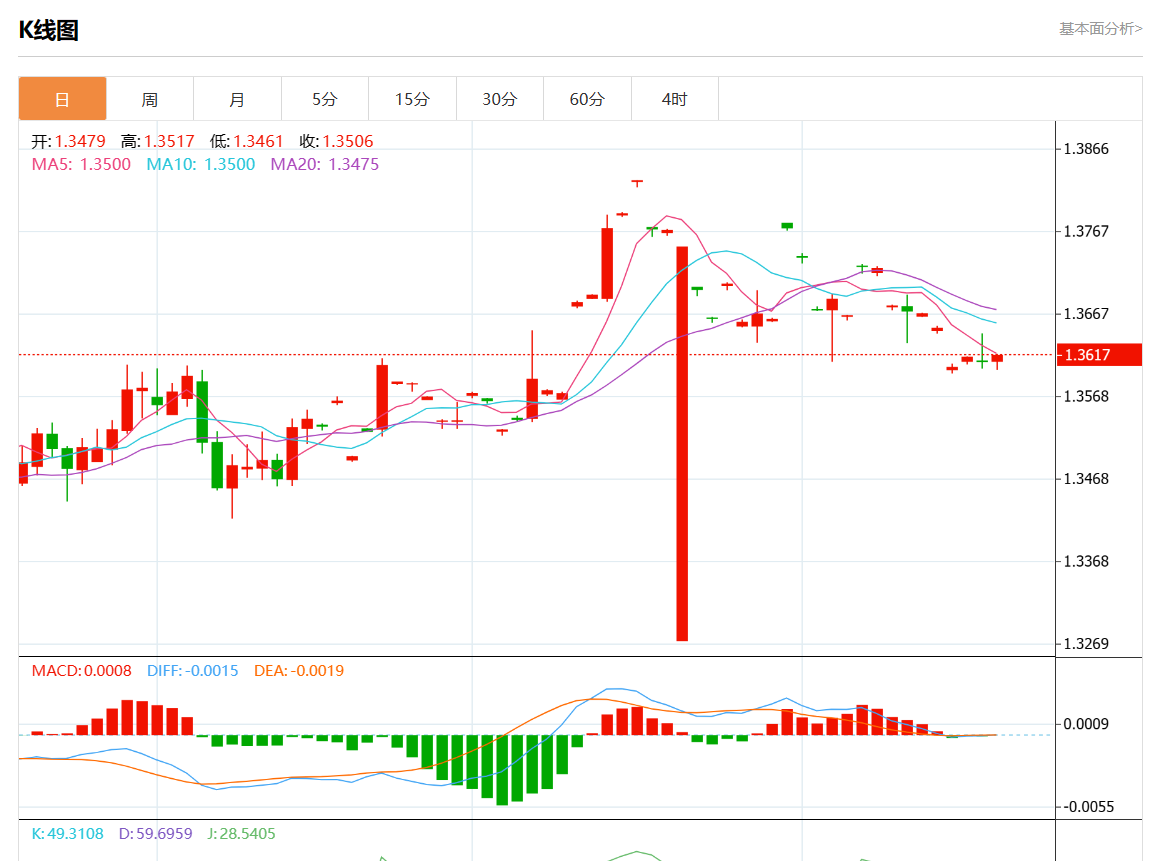Click the K: 49.3108 KDJ value
The height and width of the screenshot is (861, 1160).
click(67, 834)
